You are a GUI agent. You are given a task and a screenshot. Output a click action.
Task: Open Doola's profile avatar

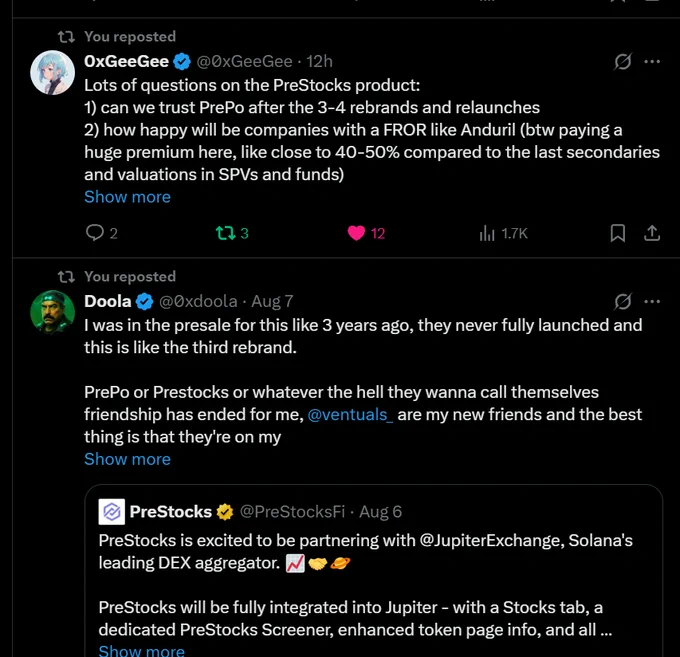(52, 312)
